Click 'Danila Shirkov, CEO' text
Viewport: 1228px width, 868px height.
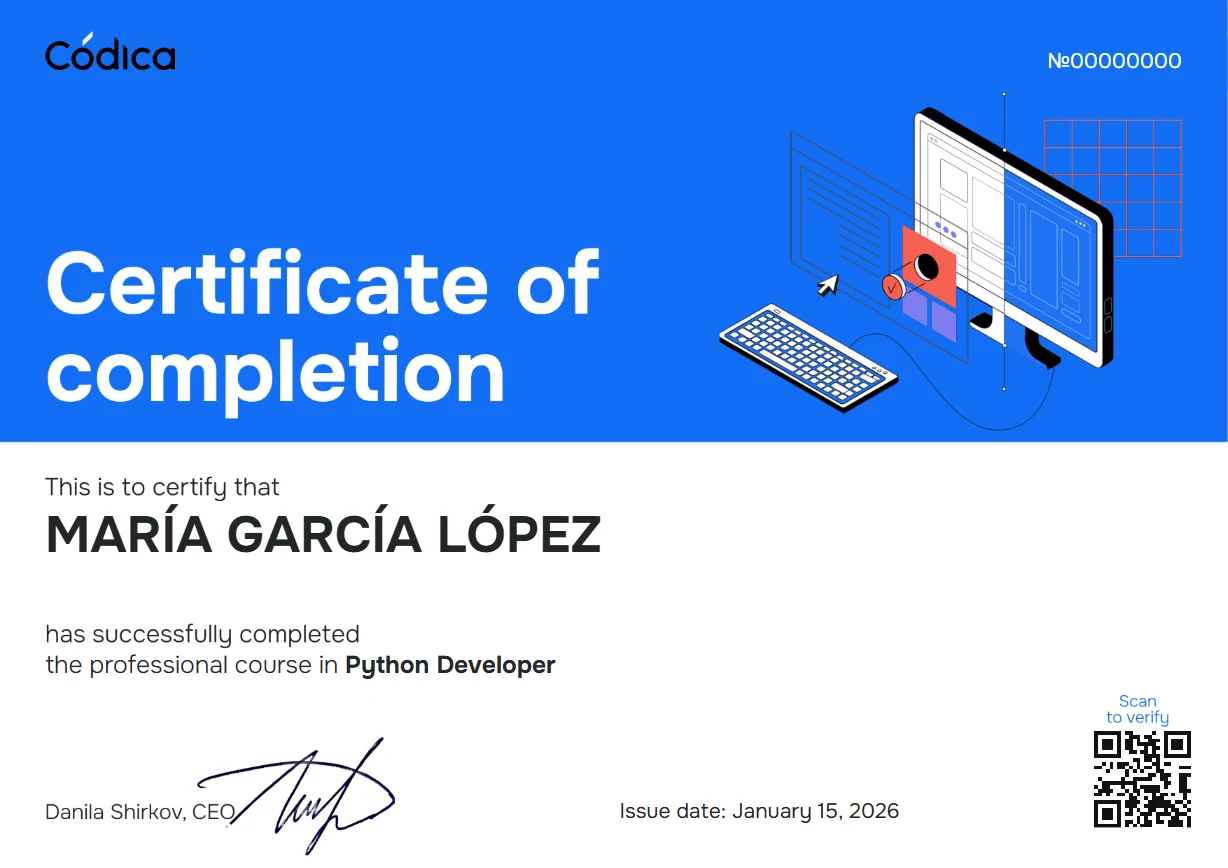[x=140, y=812]
